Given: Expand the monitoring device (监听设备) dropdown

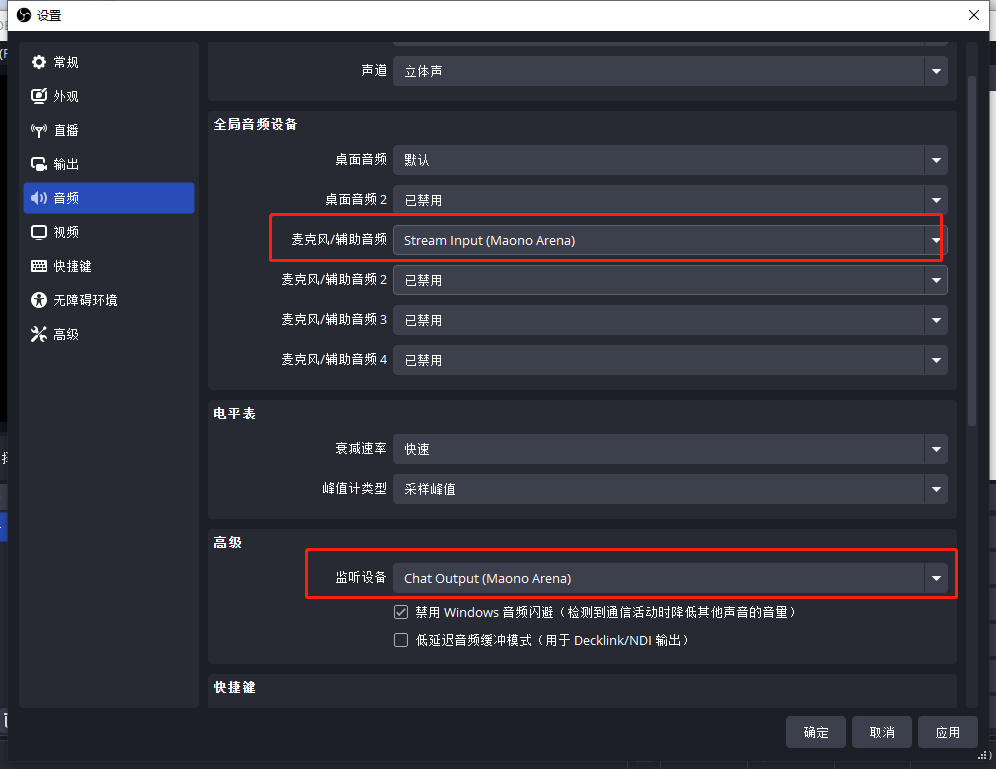Looking at the screenshot, I should [669, 578].
